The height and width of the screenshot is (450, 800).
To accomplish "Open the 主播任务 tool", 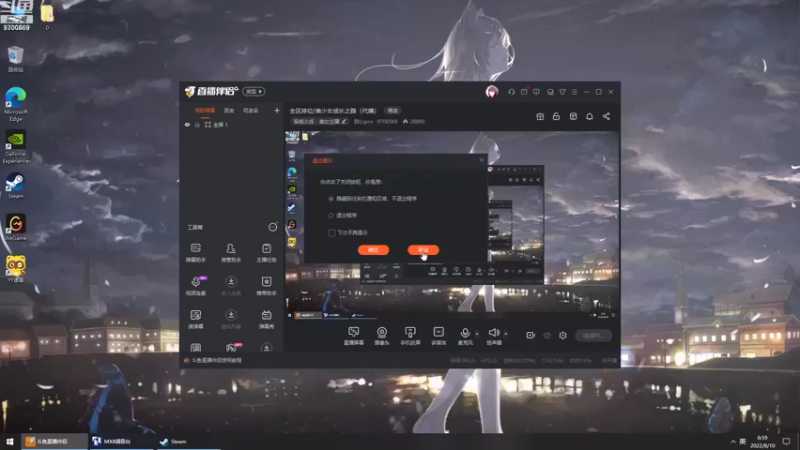I will (x=266, y=252).
